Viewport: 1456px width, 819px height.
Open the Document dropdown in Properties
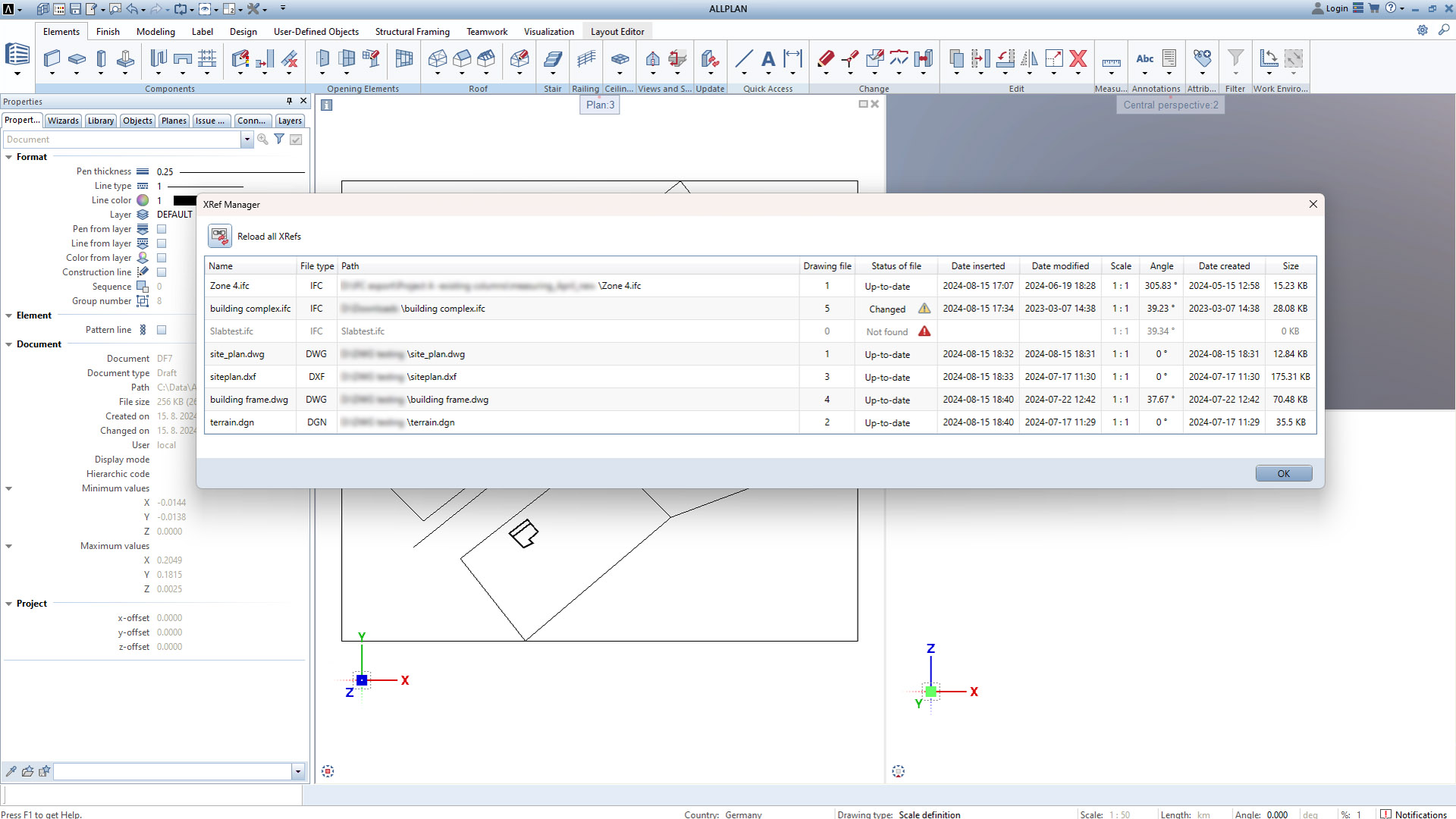pyautogui.click(x=246, y=140)
